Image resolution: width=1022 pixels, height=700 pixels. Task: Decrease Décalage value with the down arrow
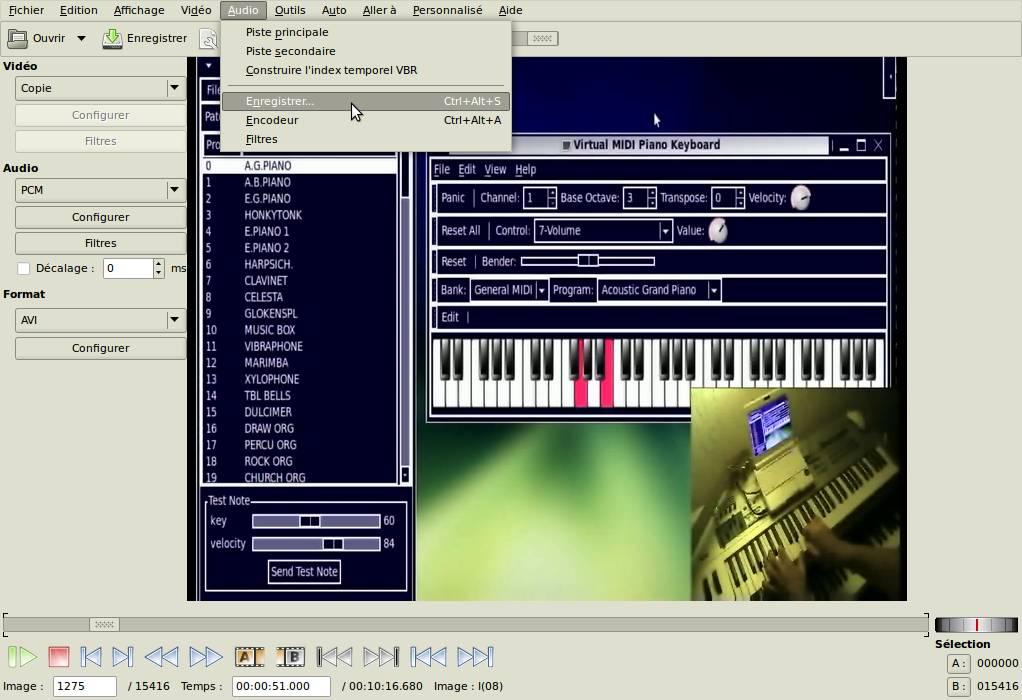(x=158, y=274)
